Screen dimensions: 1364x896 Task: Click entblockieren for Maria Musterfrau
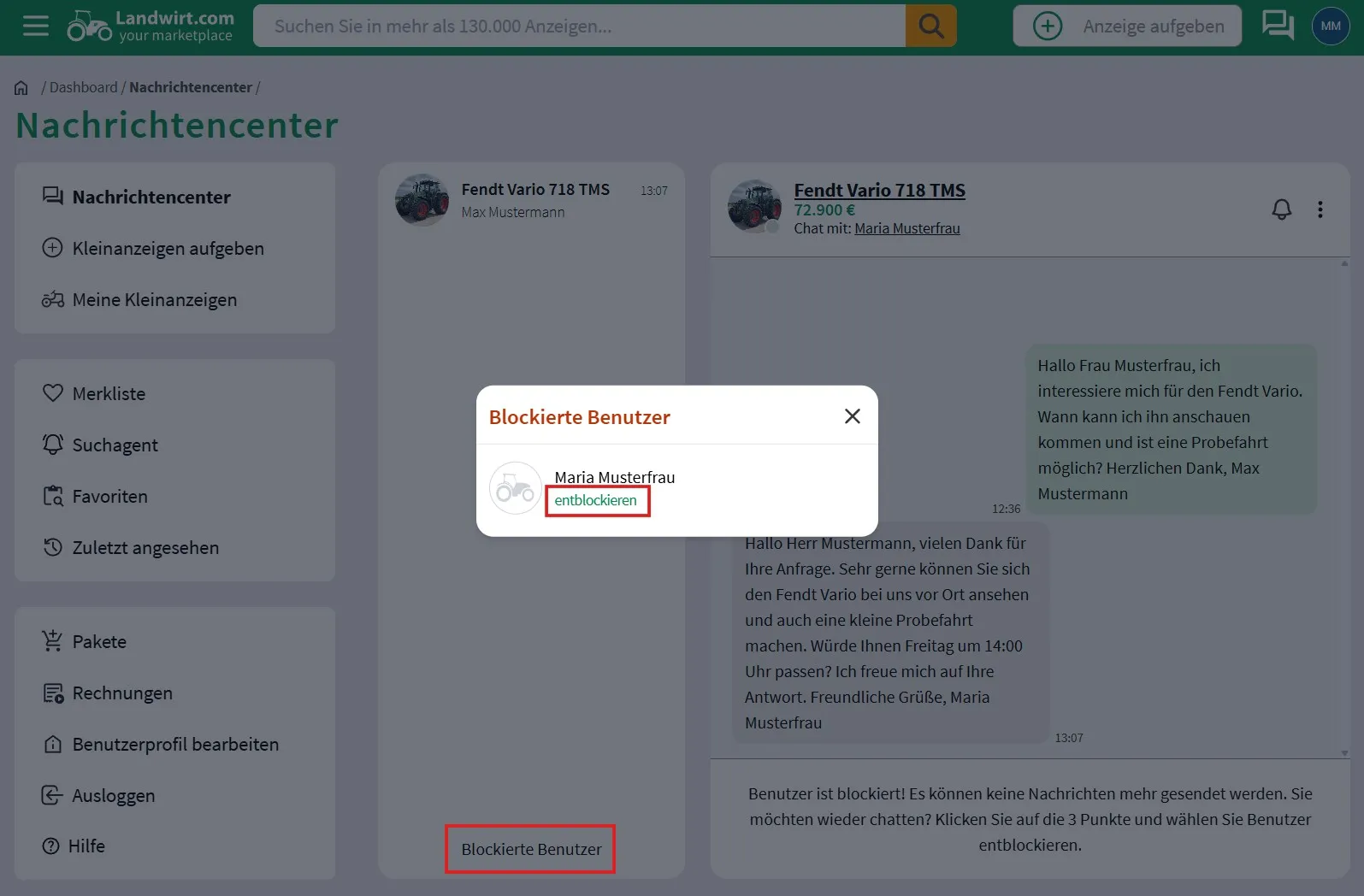pos(595,500)
